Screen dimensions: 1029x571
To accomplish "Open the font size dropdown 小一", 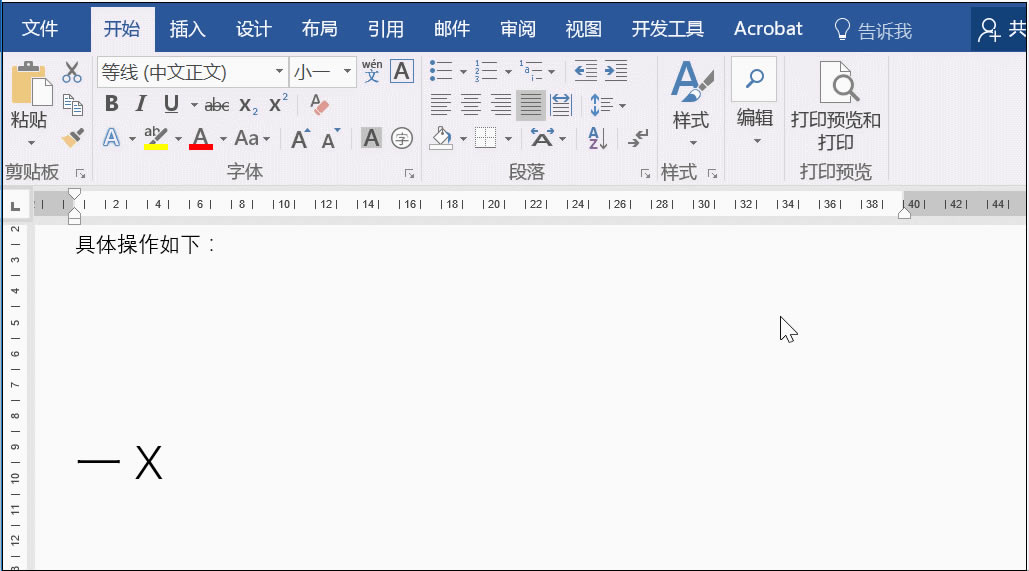I will click(347, 72).
